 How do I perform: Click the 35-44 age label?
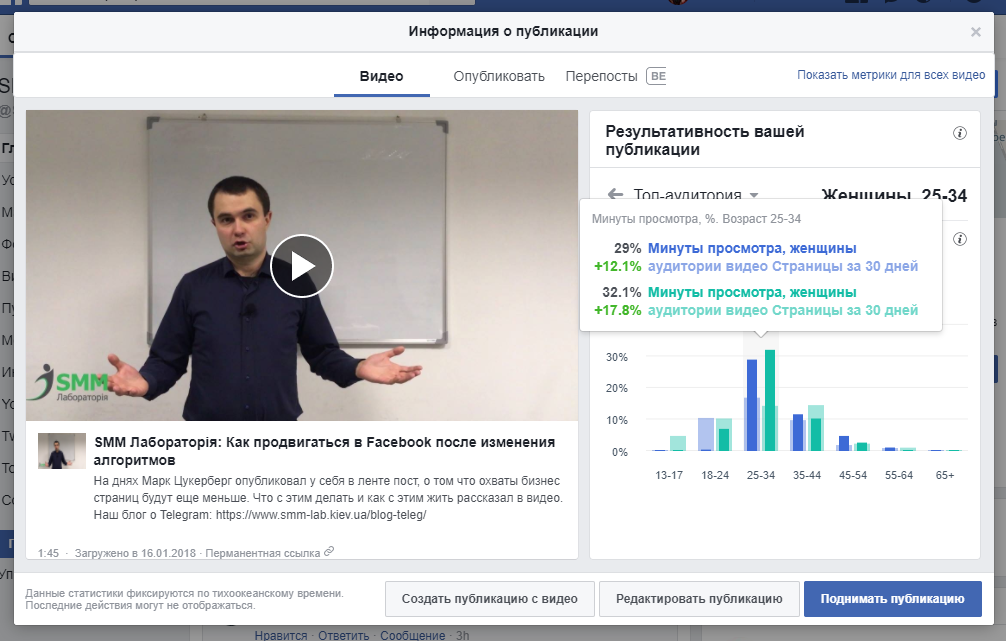pyautogui.click(x=807, y=475)
